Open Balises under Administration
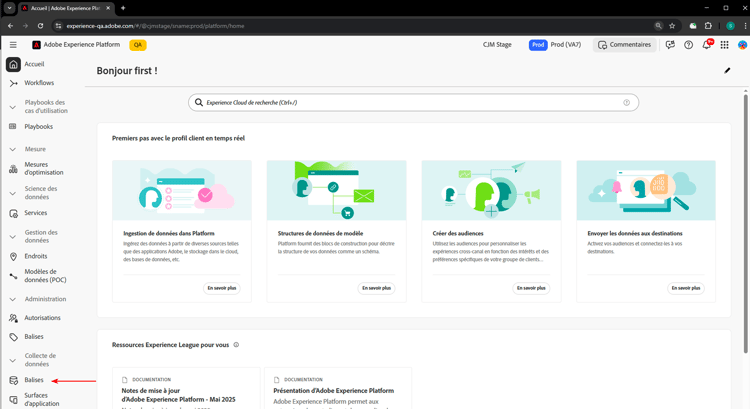 (x=34, y=337)
